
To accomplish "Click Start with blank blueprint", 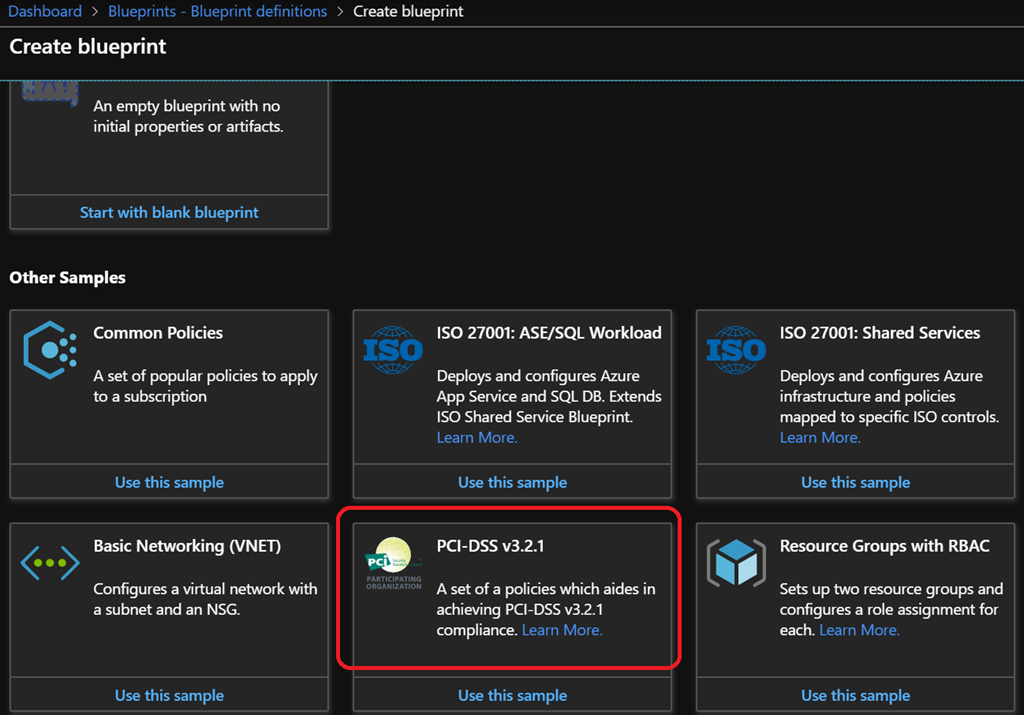I will coord(169,212).
